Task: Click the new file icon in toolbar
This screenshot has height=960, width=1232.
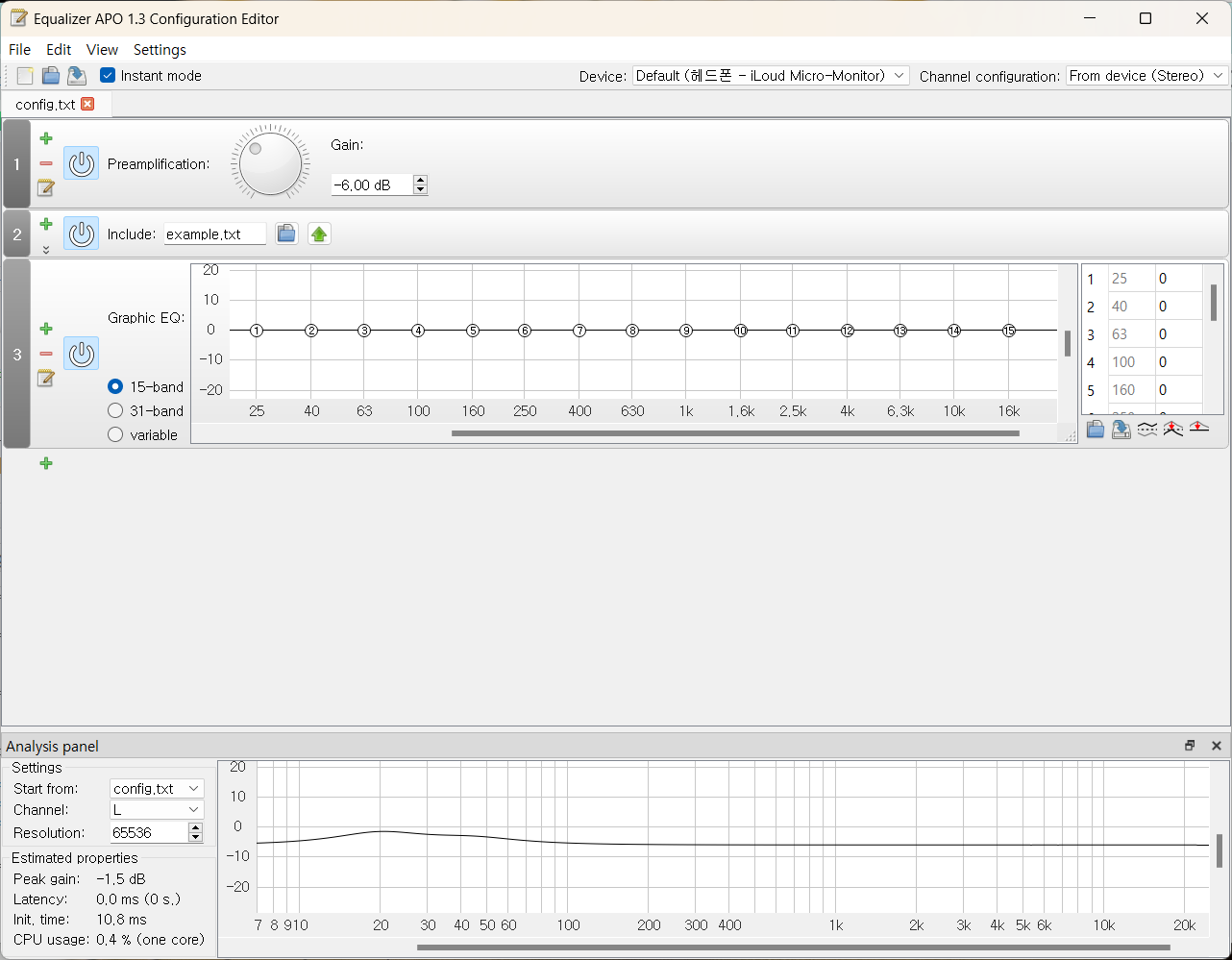Action: point(25,76)
